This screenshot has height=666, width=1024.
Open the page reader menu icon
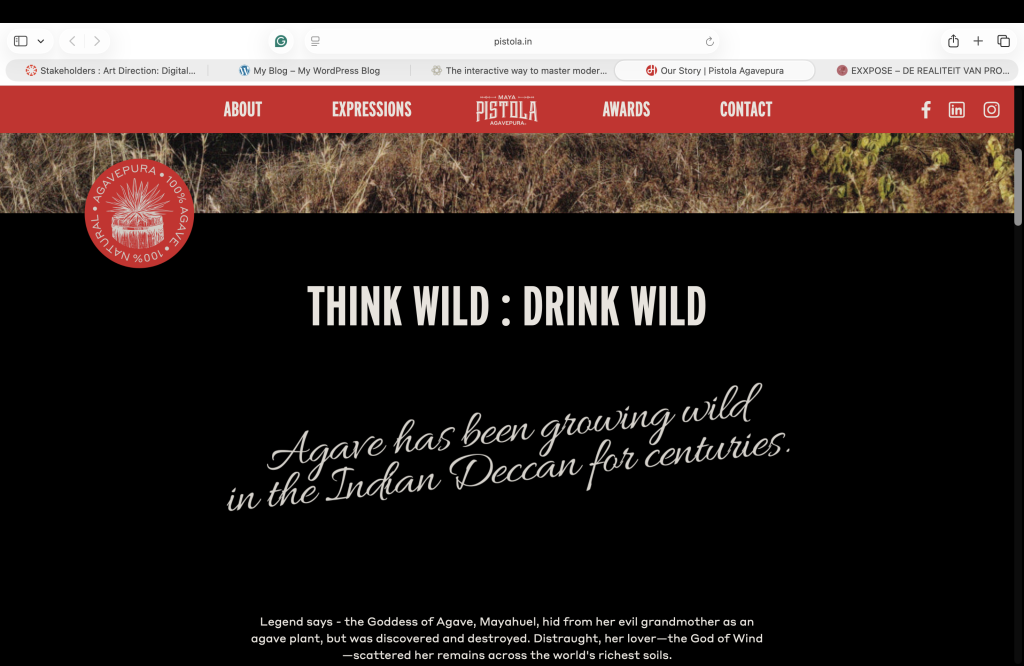(315, 41)
